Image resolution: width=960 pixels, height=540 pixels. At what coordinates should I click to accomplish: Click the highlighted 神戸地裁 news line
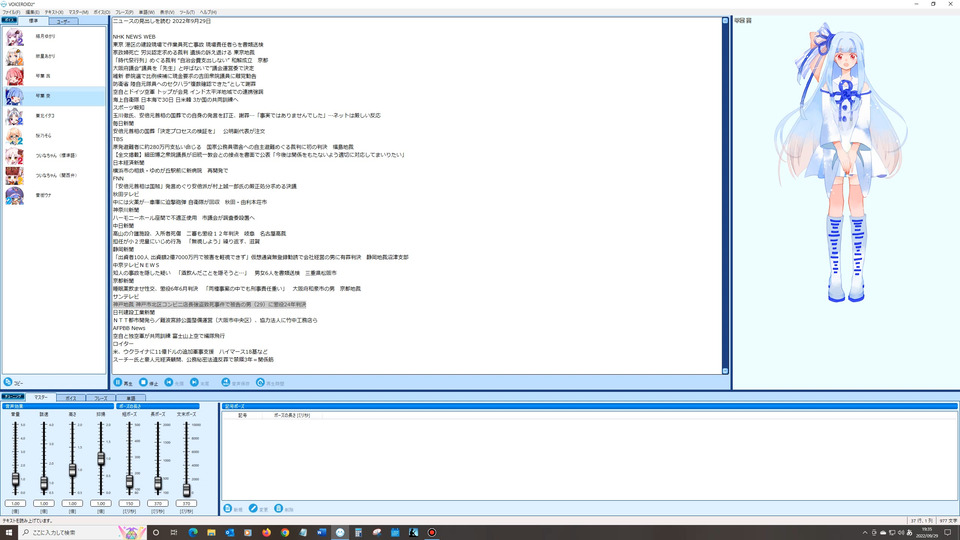coord(209,304)
